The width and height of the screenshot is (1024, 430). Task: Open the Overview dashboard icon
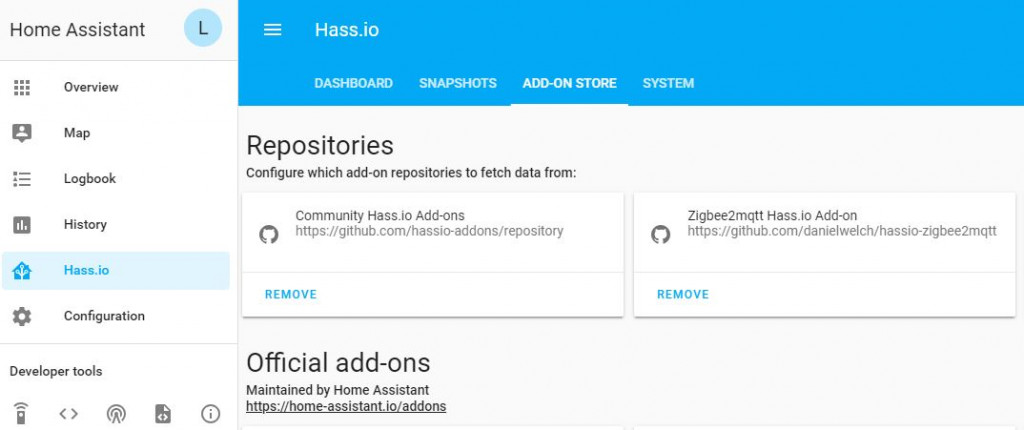tap(22, 87)
